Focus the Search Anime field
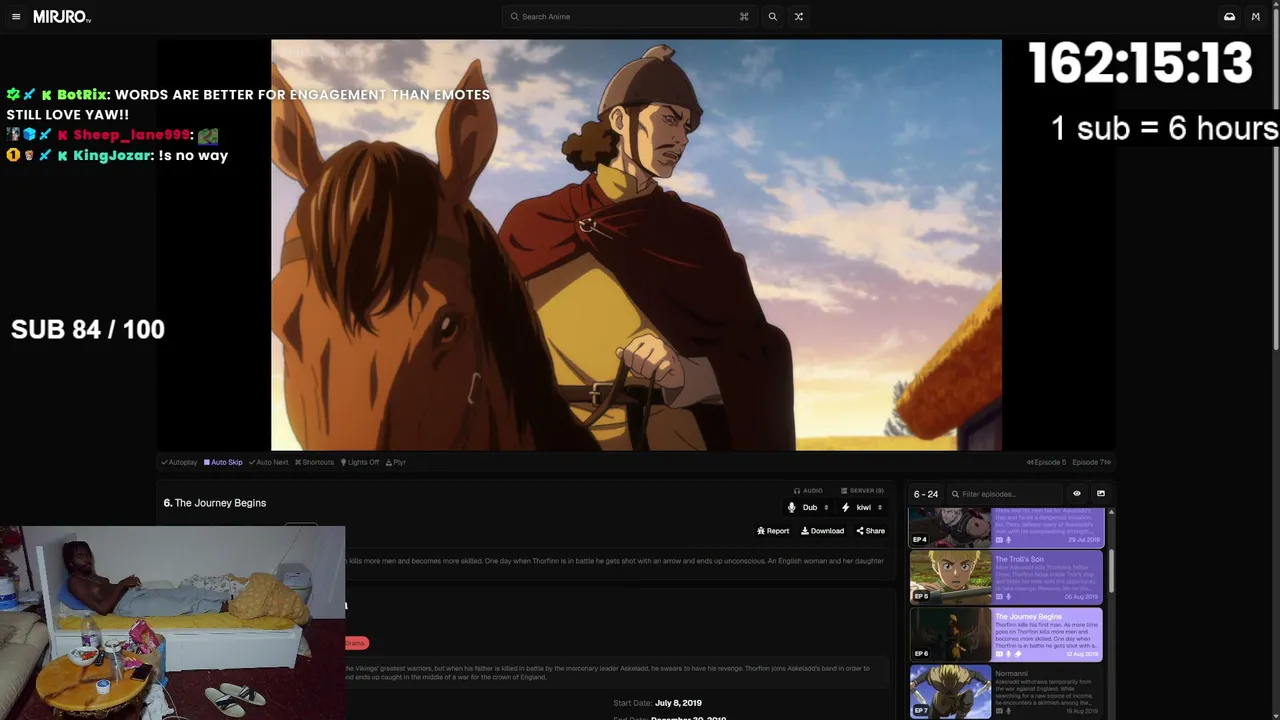 (630, 17)
